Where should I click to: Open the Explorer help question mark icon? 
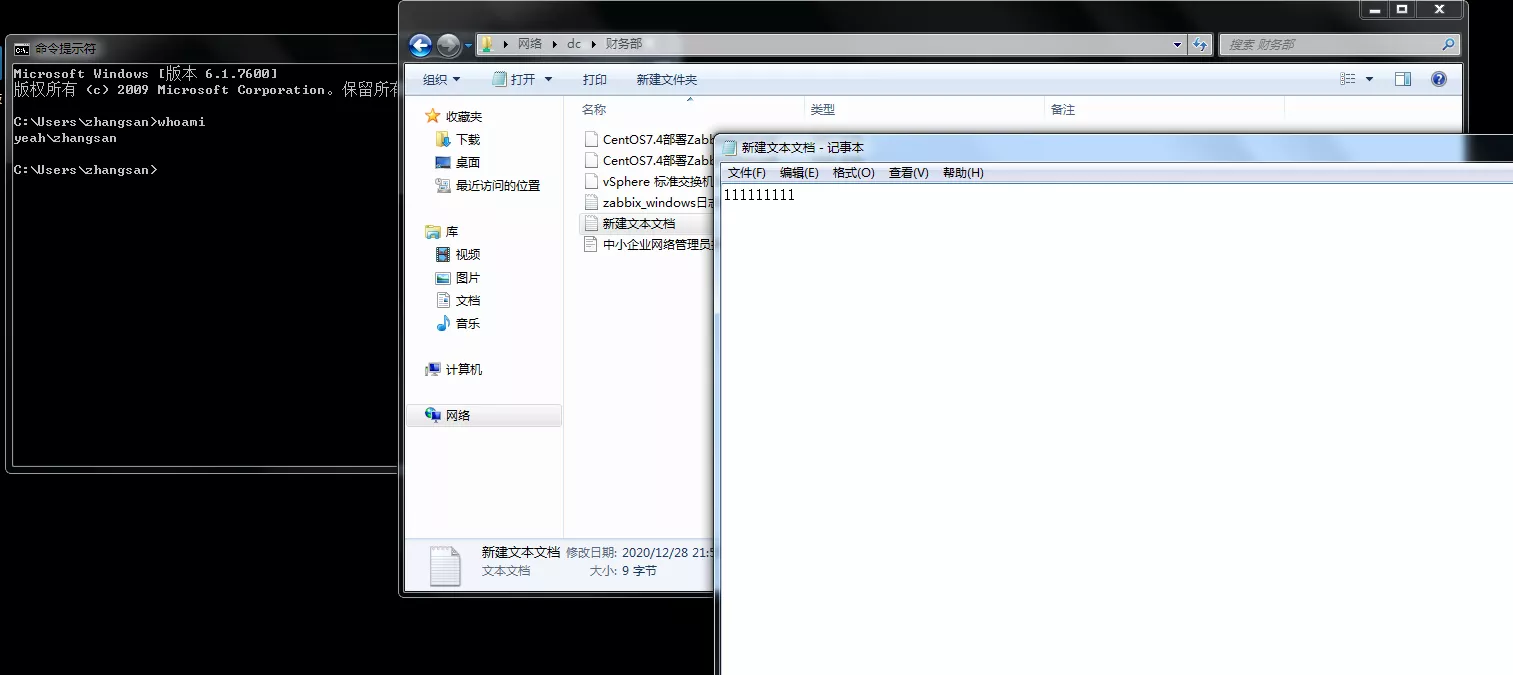[x=1438, y=79]
